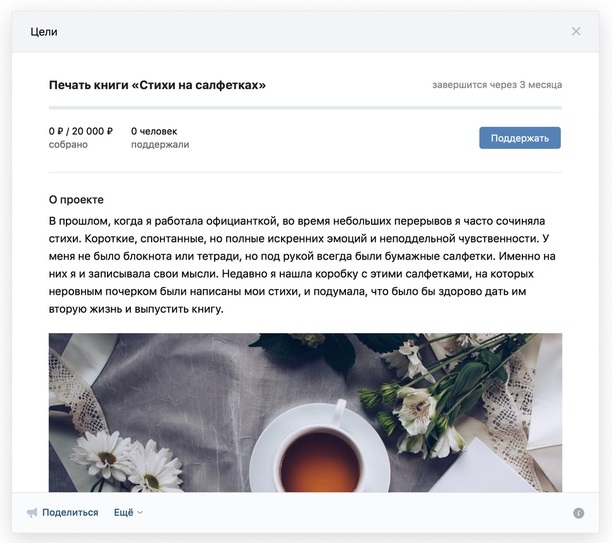This screenshot has width=612, height=543.
Task: Click the Поддержать button
Action: click(x=520, y=138)
